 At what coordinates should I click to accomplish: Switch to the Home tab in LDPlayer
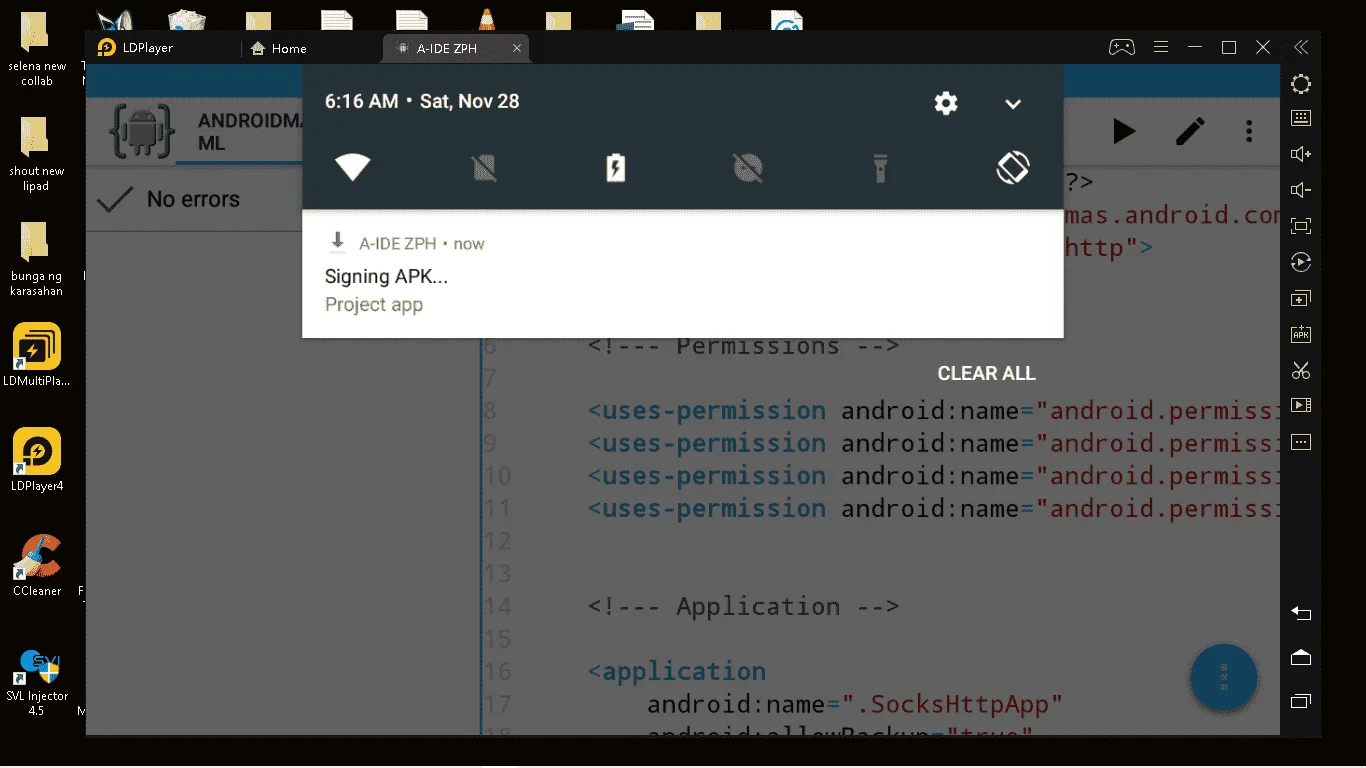coord(279,48)
